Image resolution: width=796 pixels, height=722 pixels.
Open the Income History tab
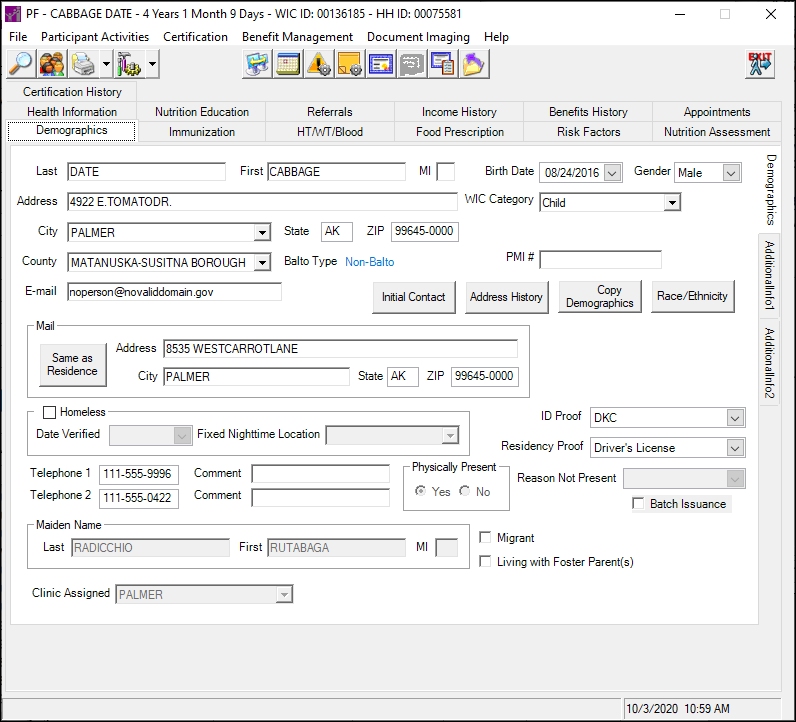tap(459, 112)
